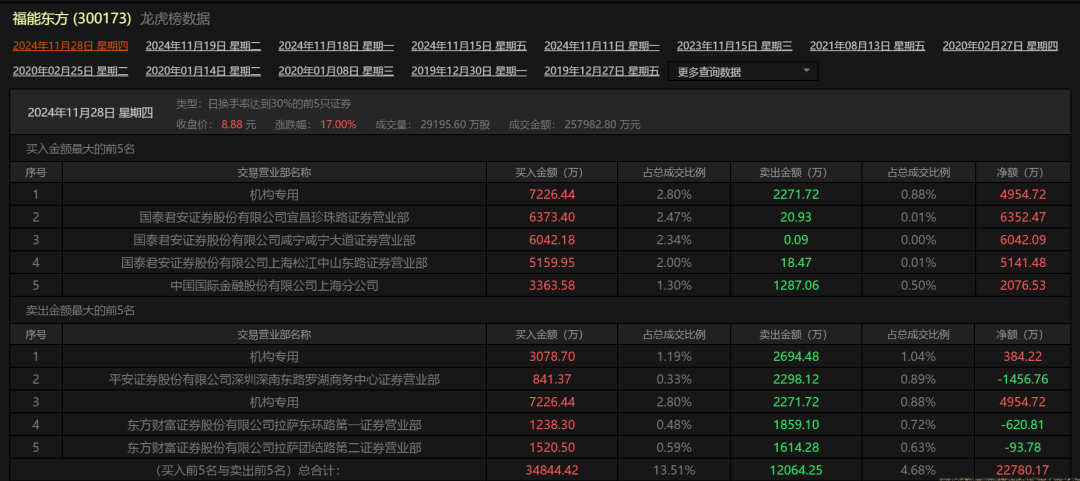The height and width of the screenshot is (481, 1080).
Task: Click 中国国际金融股份有限公司上海分公司 name
Action: click(274, 285)
